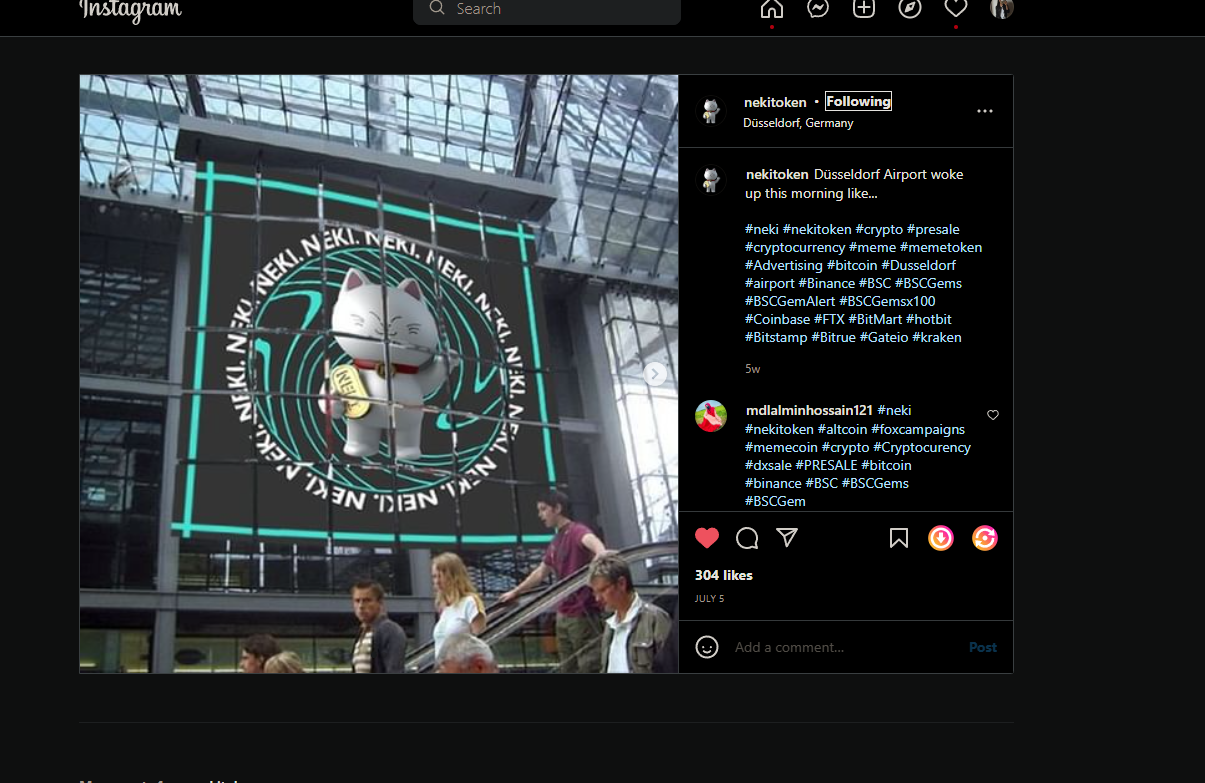This screenshot has width=1205, height=783.
Task: Open #foxcampaigns hashtag in comment
Action: coord(918,429)
